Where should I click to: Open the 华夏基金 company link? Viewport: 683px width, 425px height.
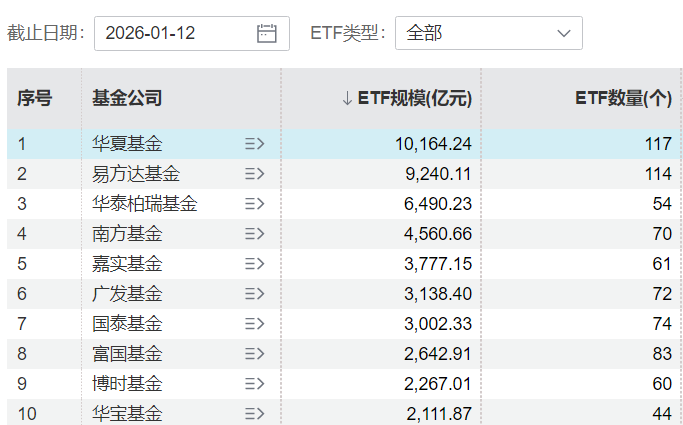pos(127,144)
